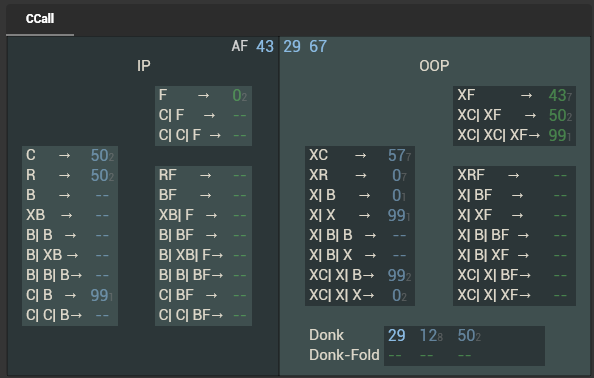The height and width of the screenshot is (378, 594).
Task: Select the 'XR' row showing 0
Action: coord(360,175)
